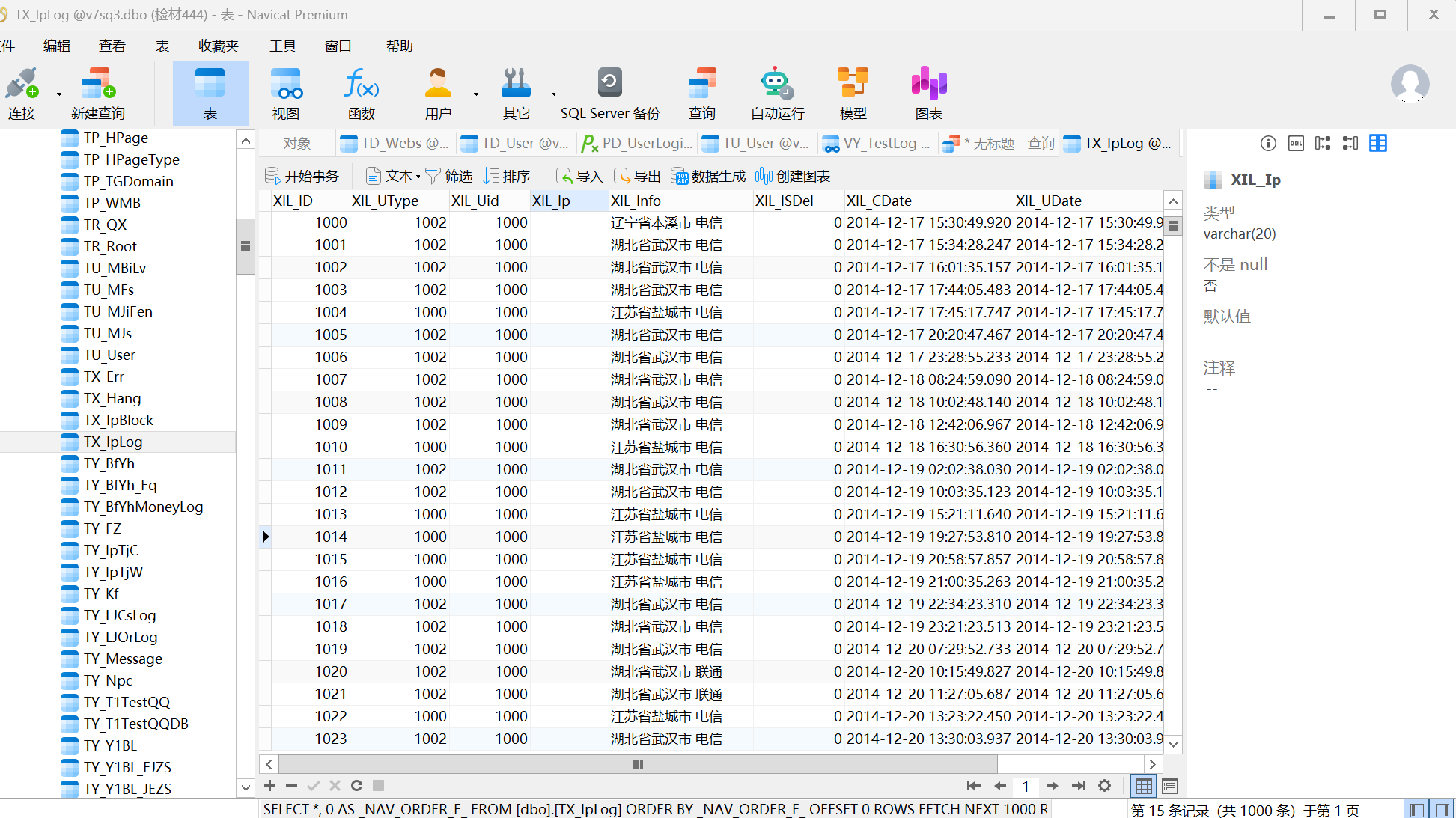Image resolution: width=1456 pixels, height=818 pixels.
Task: Expand the Connection dropdown arrow
Action: point(59,94)
